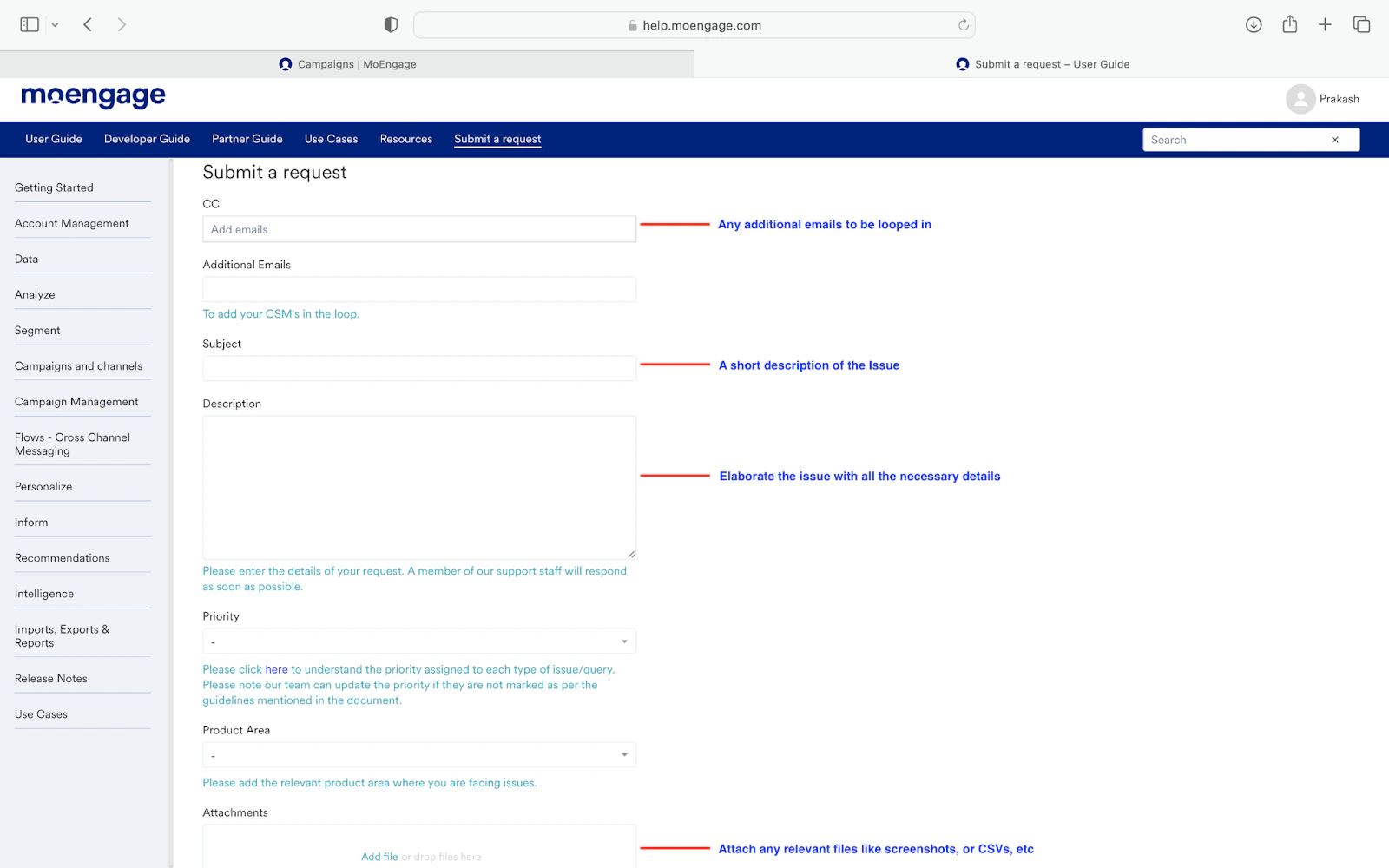The width and height of the screenshot is (1389, 868).
Task: Open Campaign Management in the sidebar
Action: [76, 402]
